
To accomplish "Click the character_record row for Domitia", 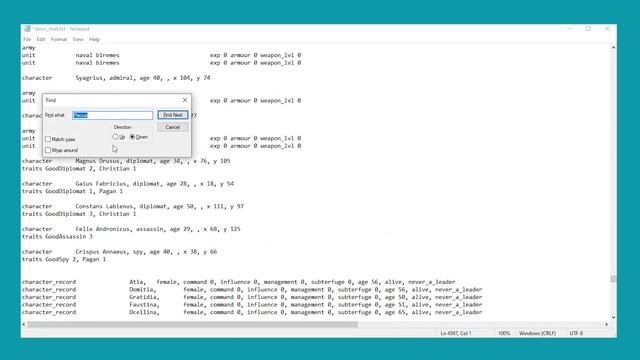I will [x=252, y=290].
